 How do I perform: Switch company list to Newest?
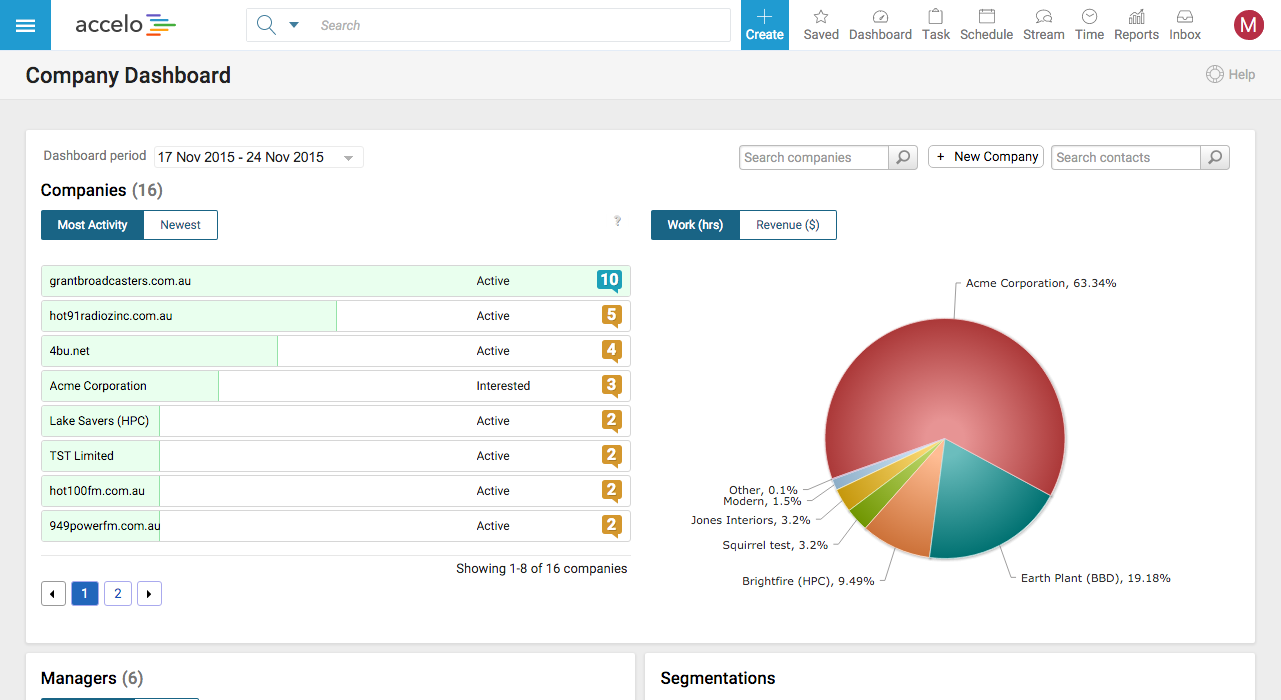pos(181,225)
